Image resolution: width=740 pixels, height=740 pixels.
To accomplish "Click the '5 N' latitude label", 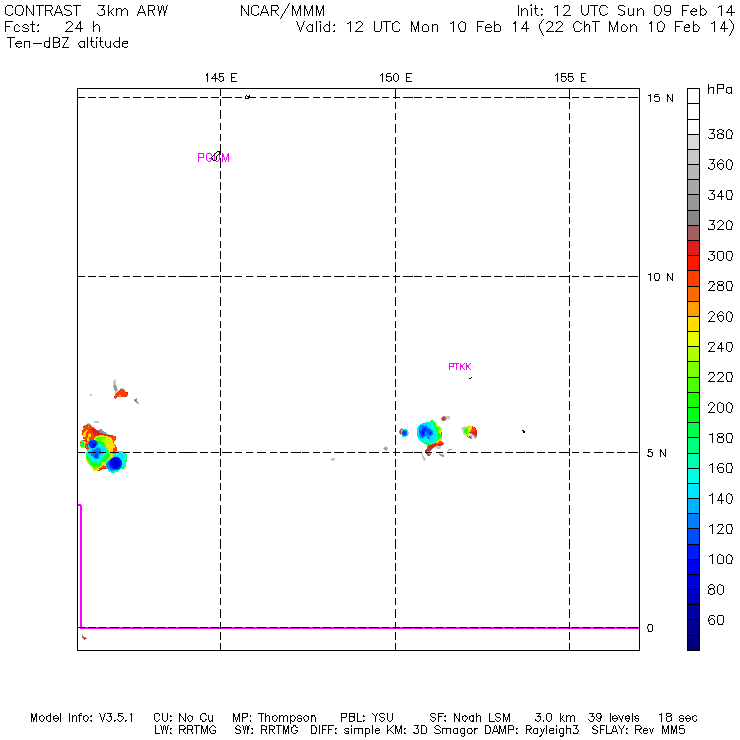I will [x=657, y=453].
